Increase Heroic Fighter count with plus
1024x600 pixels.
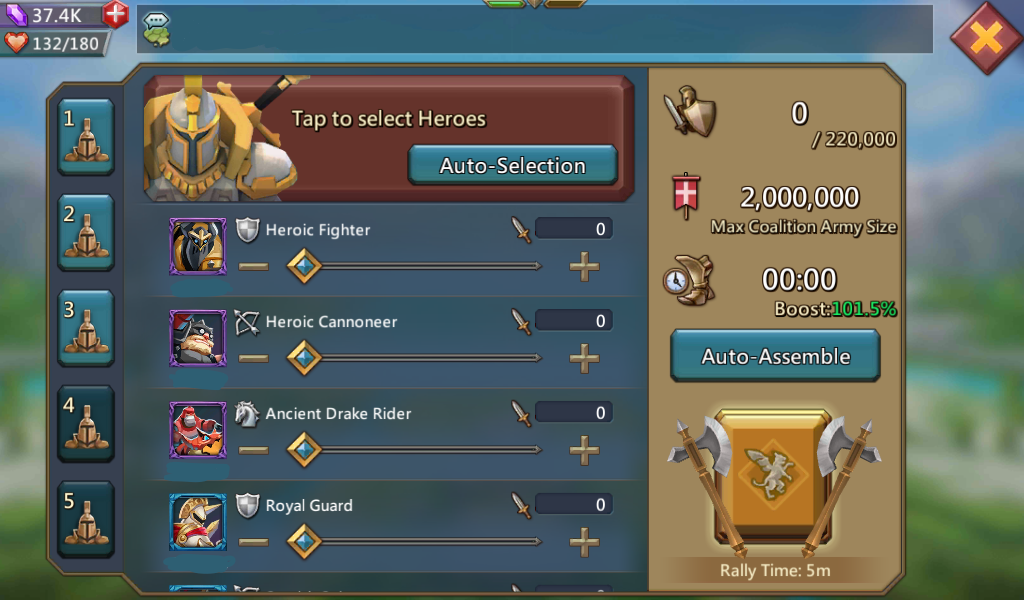[x=584, y=266]
